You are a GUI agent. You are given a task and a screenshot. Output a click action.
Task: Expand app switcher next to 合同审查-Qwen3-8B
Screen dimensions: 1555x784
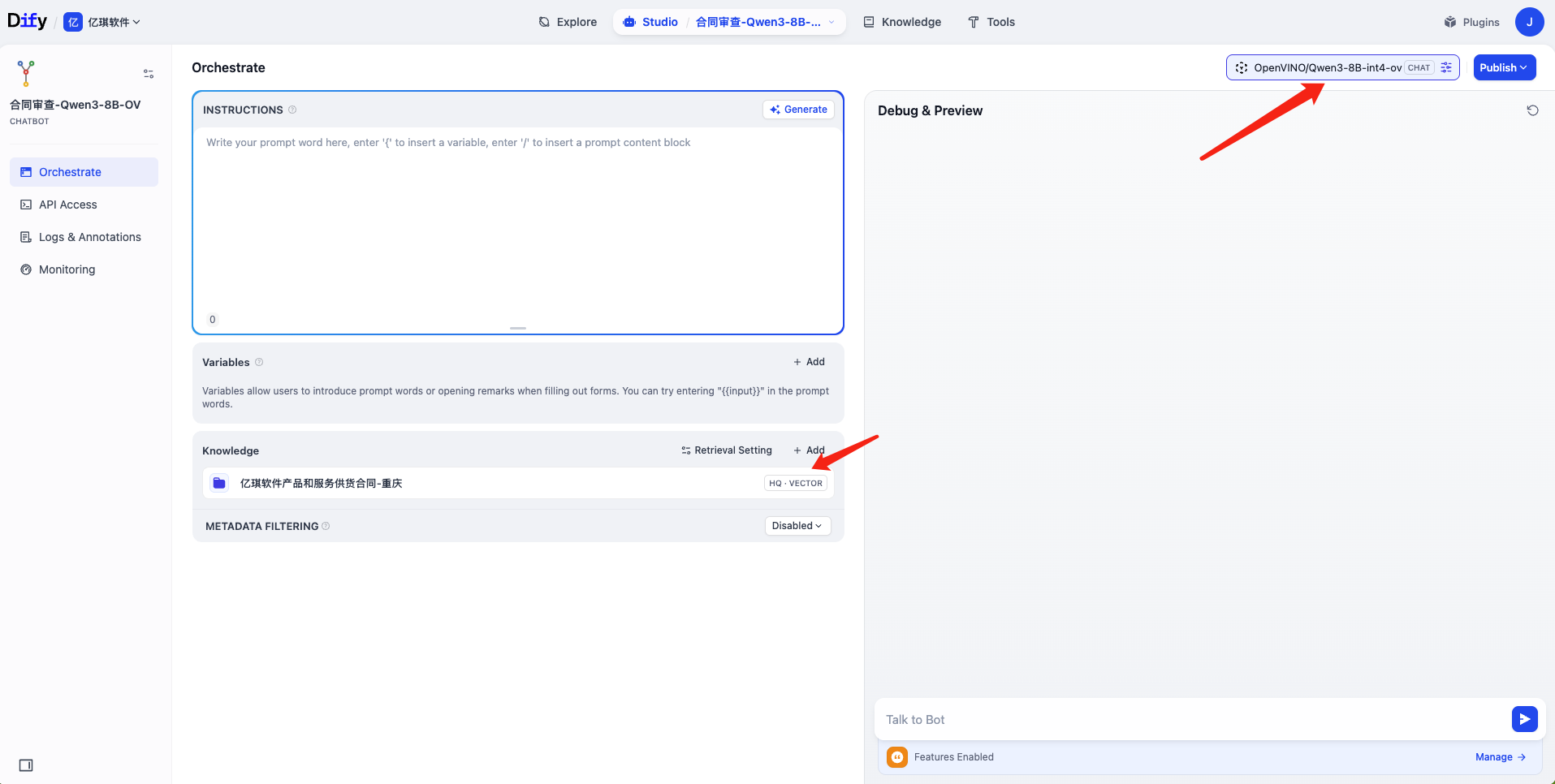[831, 22]
